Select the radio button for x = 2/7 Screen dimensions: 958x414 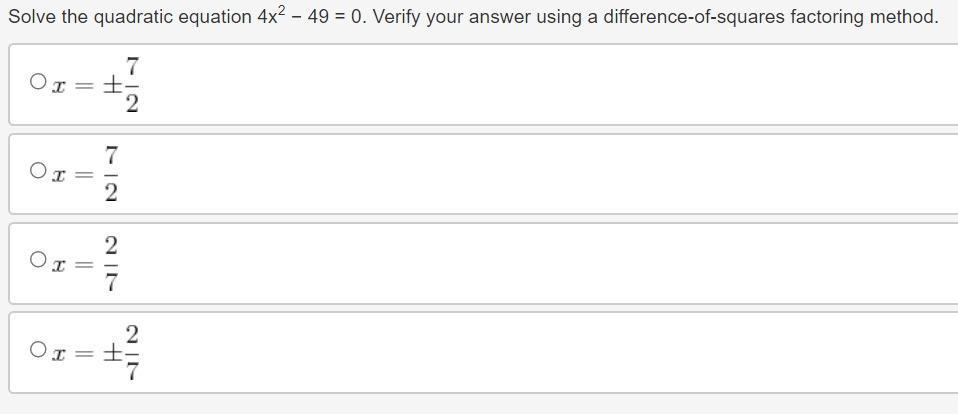coord(38,260)
